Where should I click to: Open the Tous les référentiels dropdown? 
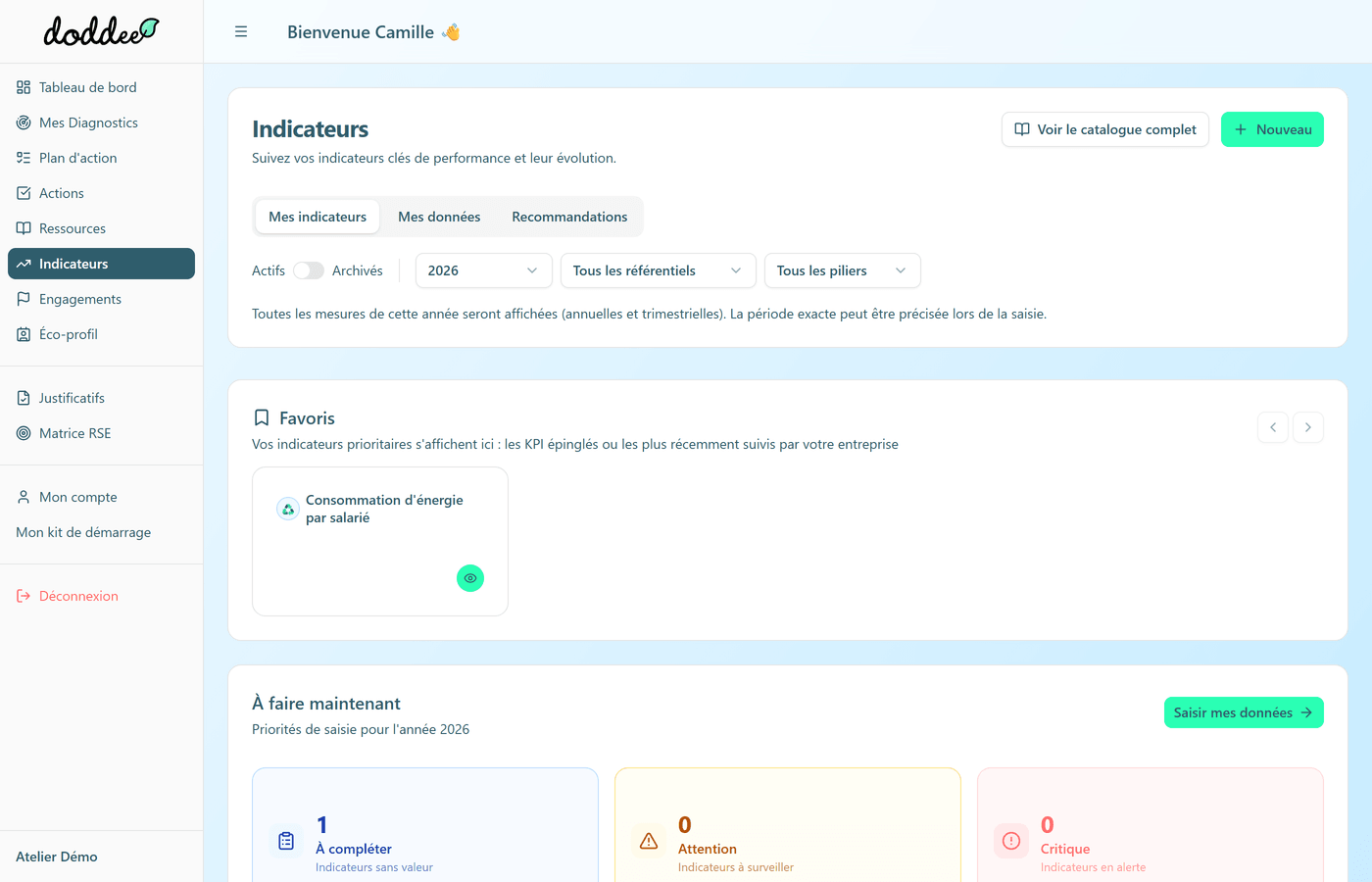pos(659,270)
